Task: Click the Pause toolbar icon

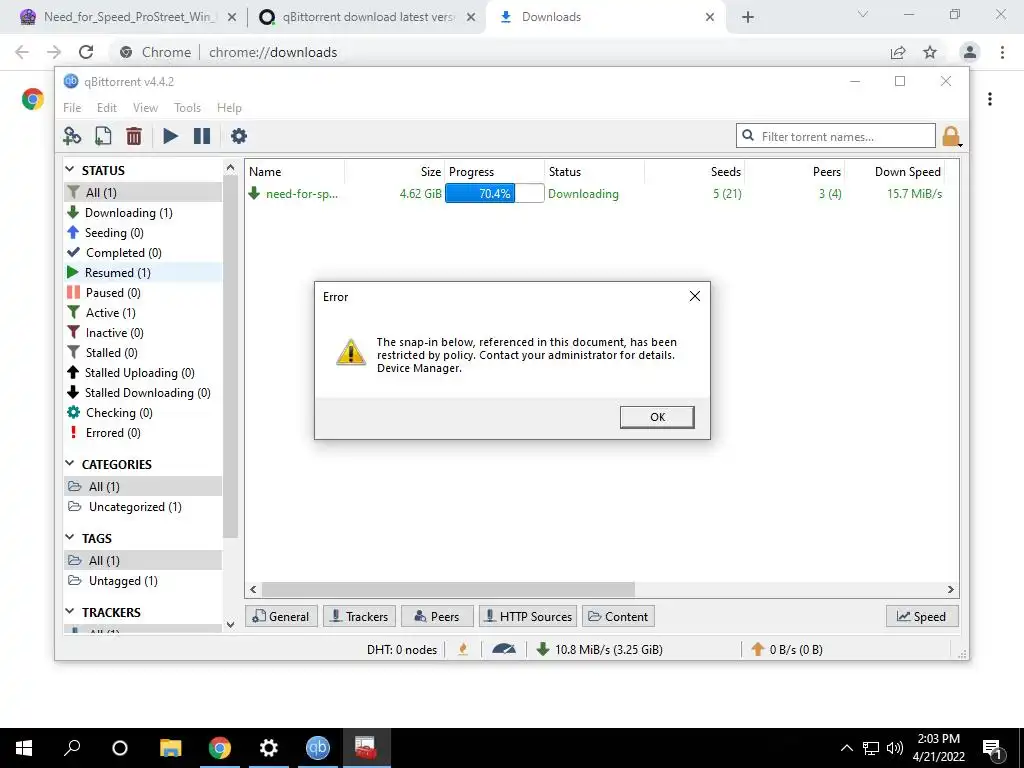Action: (x=202, y=136)
